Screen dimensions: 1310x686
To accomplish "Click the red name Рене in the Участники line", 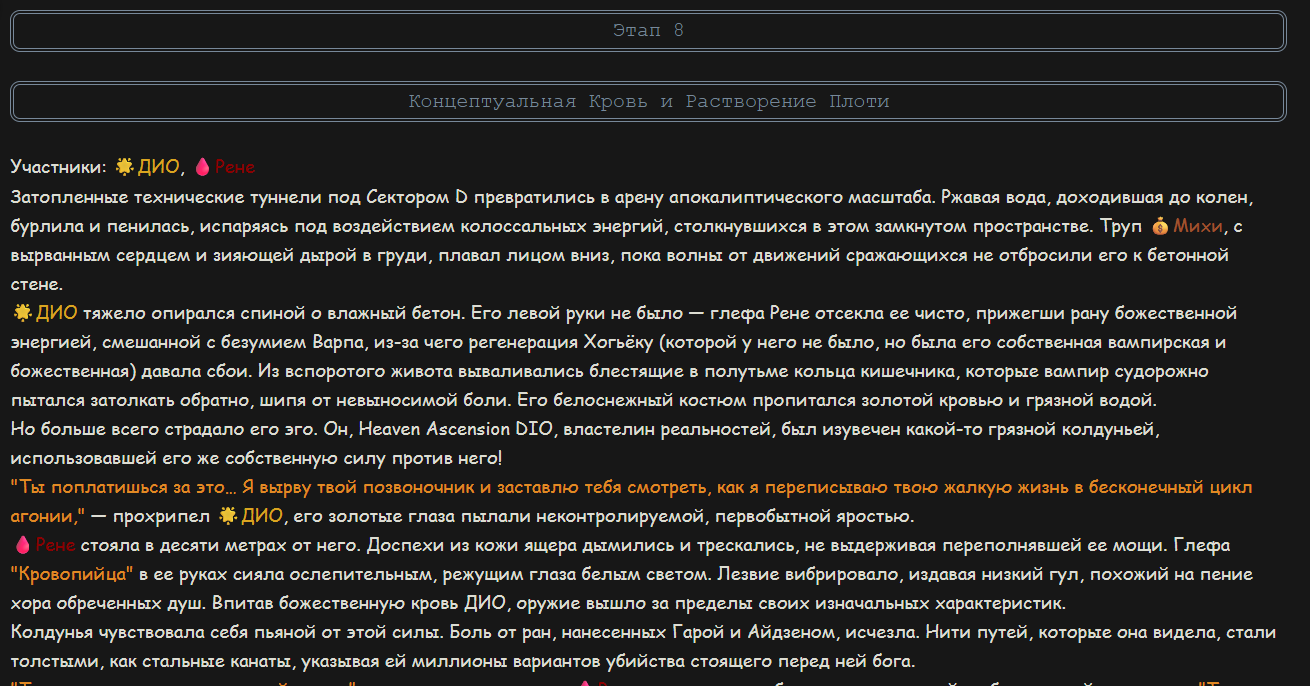I will tap(235, 167).
